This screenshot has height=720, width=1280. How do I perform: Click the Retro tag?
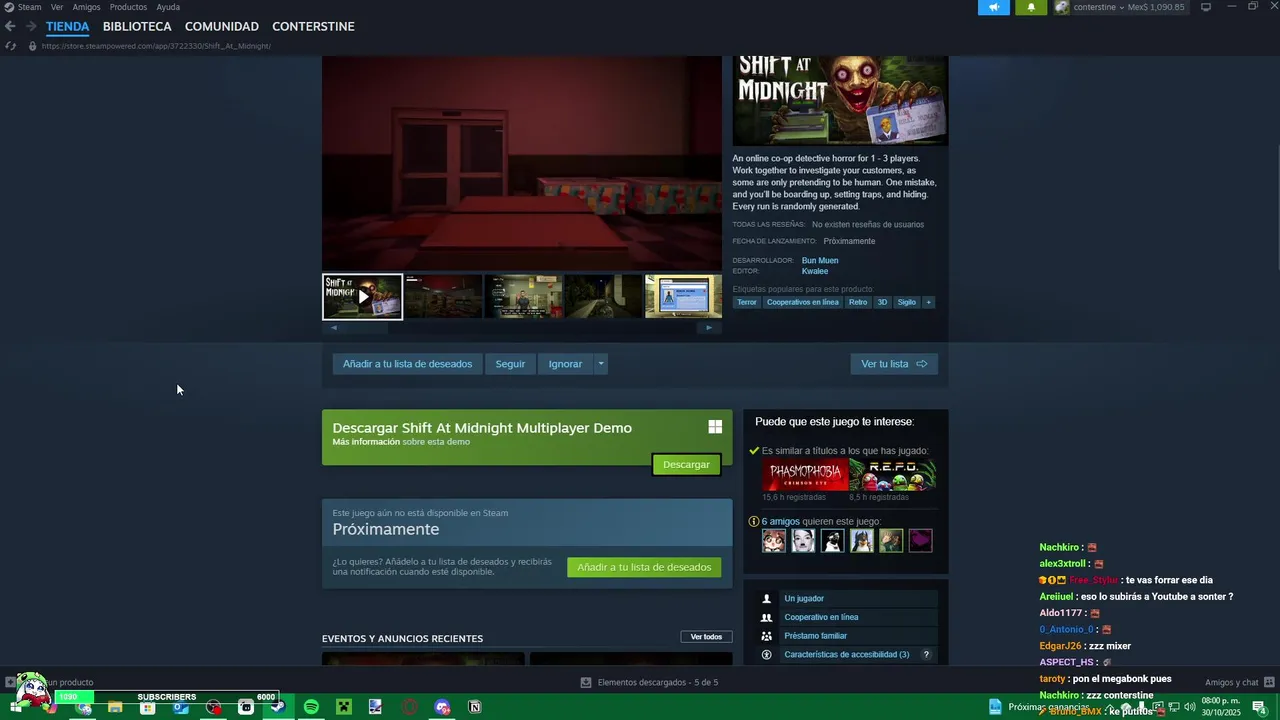[858, 302]
